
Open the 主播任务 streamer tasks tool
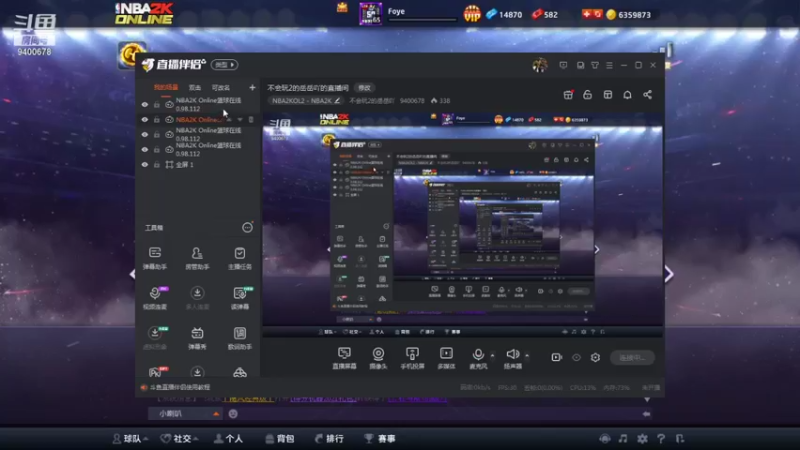pyautogui.click(x=239, y=258)
